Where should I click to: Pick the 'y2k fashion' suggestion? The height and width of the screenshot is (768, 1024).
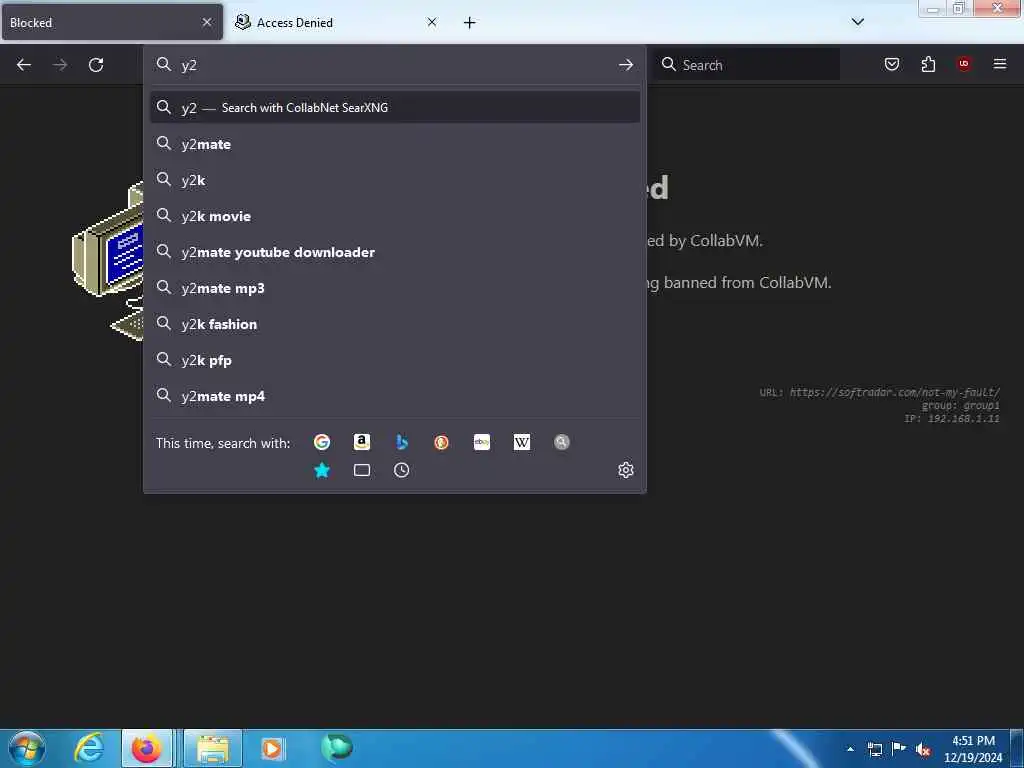pos(394,324)
